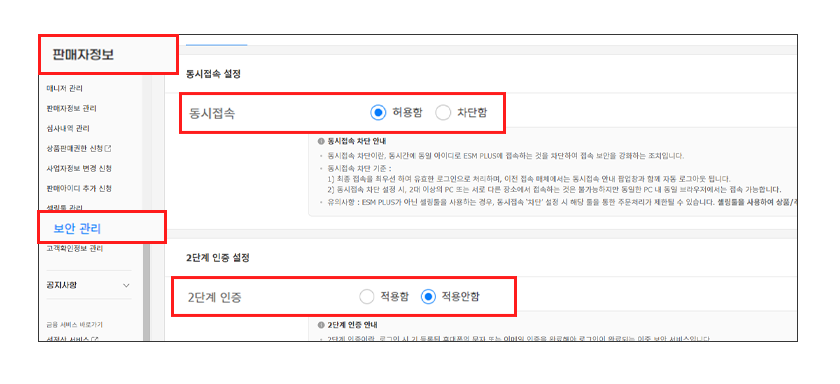This screenshot has width=840, height=384.
Task: Open 고객확인정보 관리
Action: pos(75,249)
